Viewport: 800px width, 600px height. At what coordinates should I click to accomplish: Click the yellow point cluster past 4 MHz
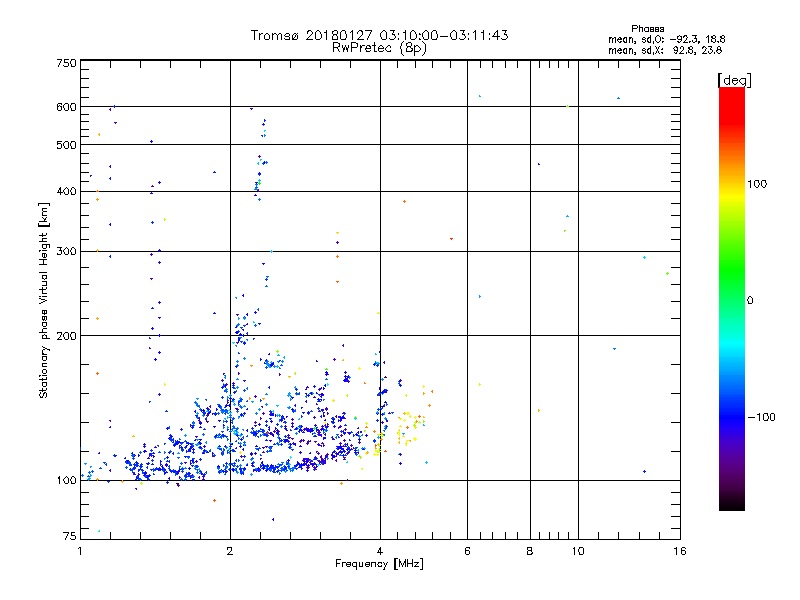pos(411,426)
